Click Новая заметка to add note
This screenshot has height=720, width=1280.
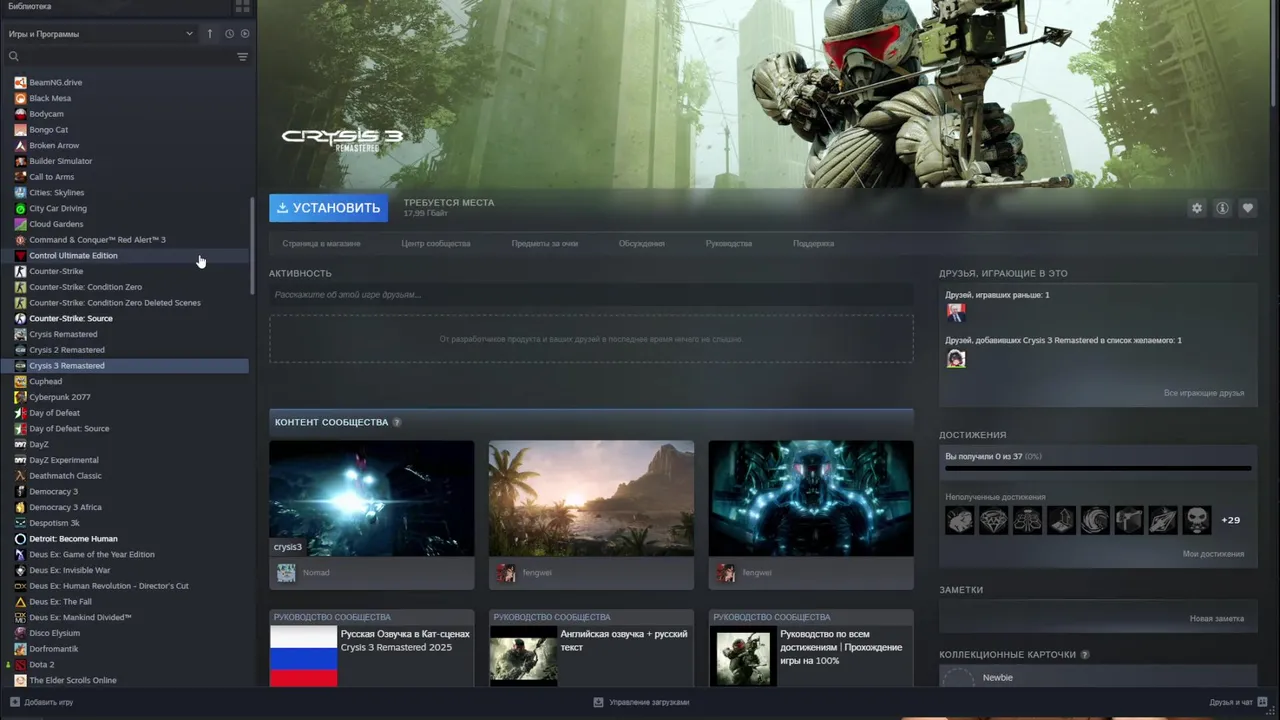point(1217,619)
